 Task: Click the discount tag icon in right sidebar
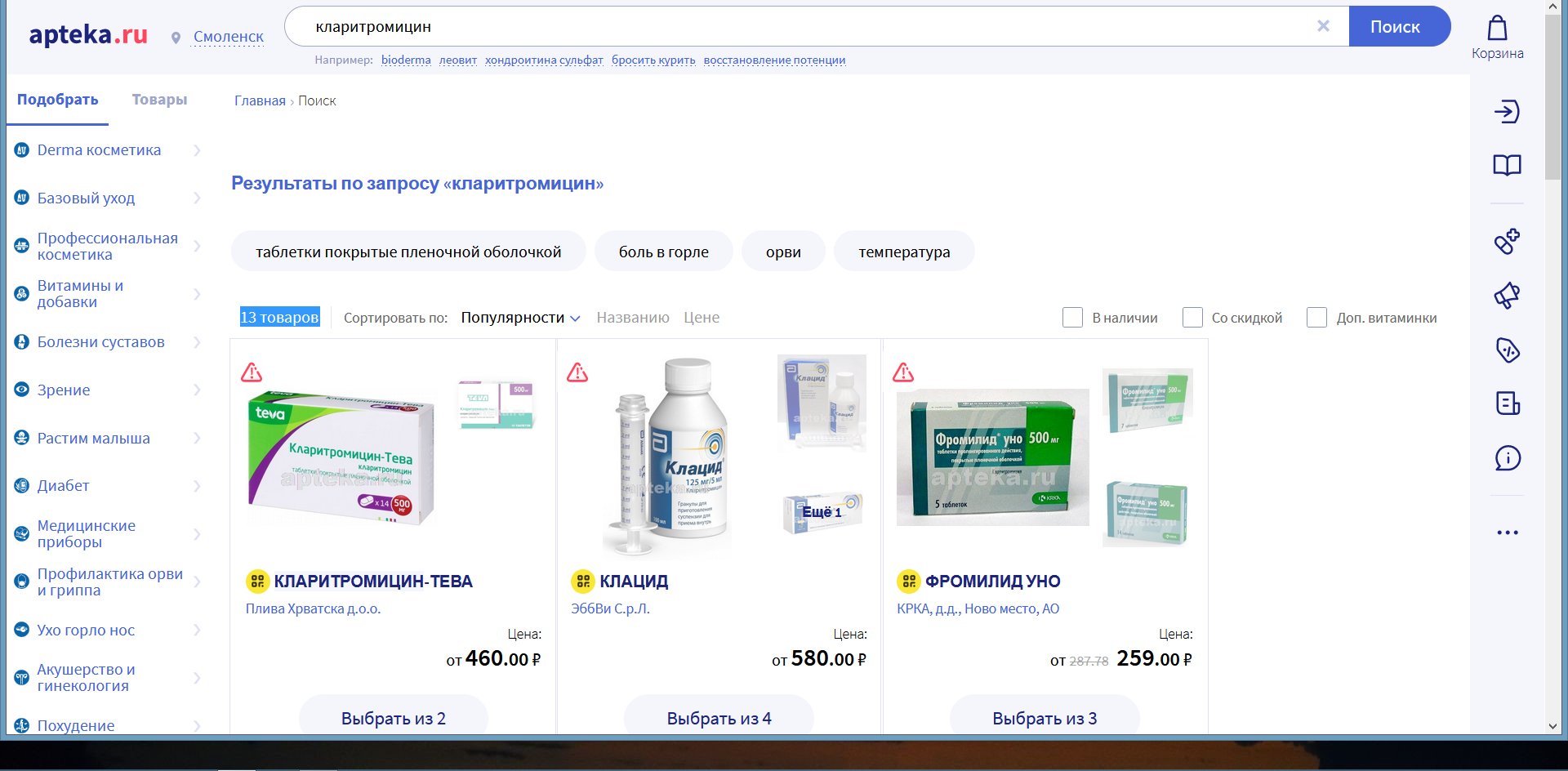point(1507,350)
